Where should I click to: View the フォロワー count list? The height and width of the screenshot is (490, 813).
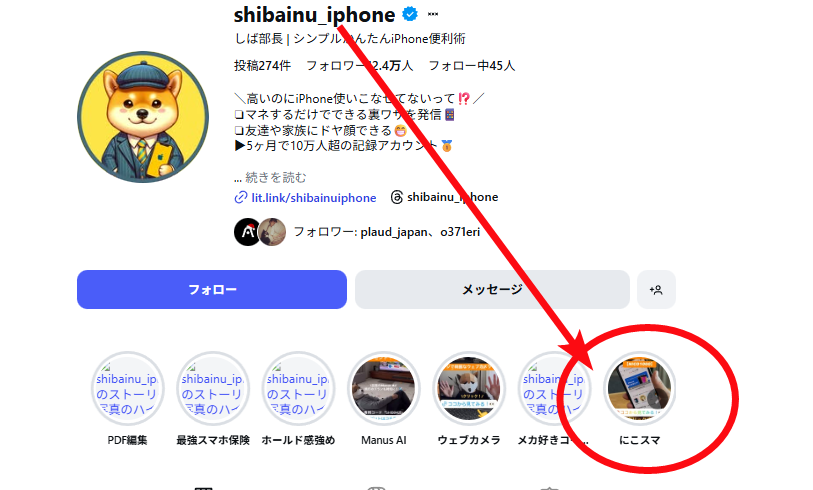click(360, 66)
